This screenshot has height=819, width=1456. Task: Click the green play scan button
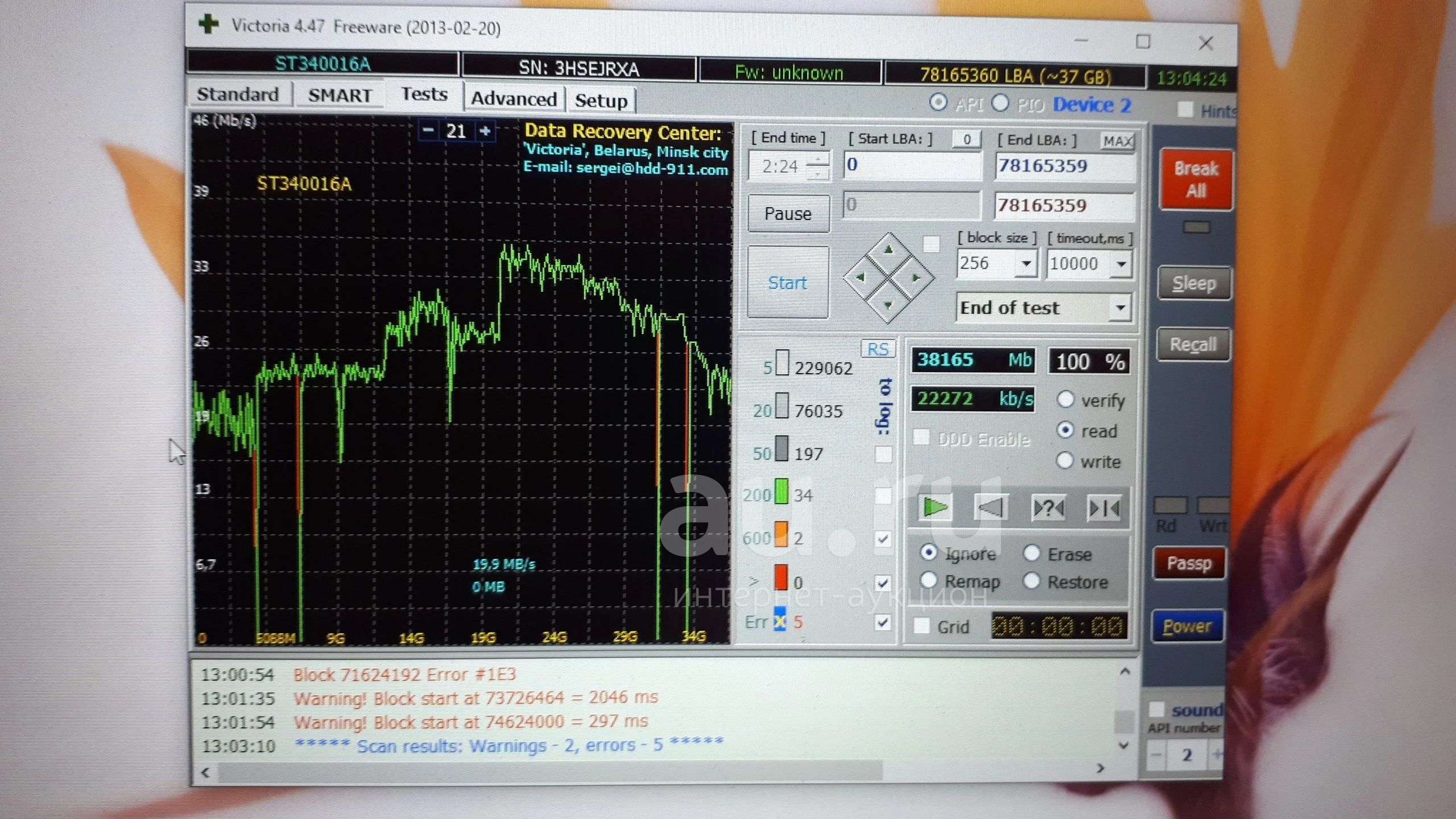935,507
